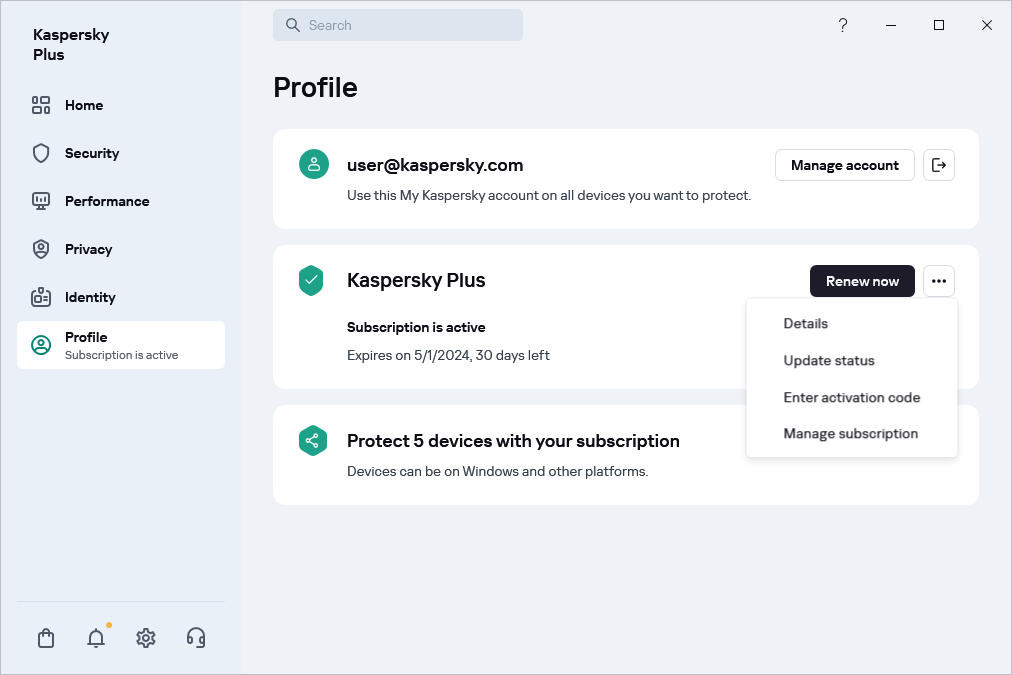Click the green shield subscription icon
The width and height of the screenshot is (1012, 675).
click(313, 281)
